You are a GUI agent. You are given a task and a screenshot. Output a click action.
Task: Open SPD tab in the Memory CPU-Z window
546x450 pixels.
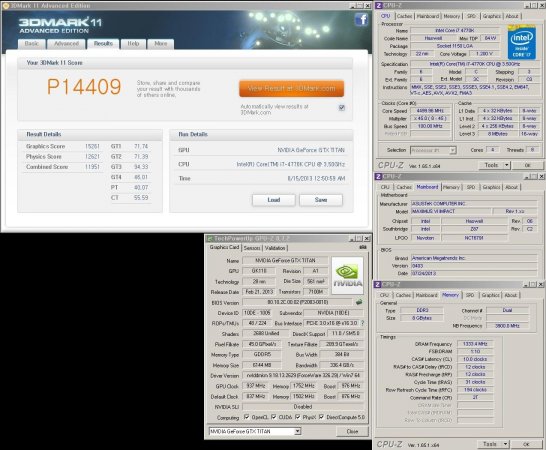click(x=470, y=295)
